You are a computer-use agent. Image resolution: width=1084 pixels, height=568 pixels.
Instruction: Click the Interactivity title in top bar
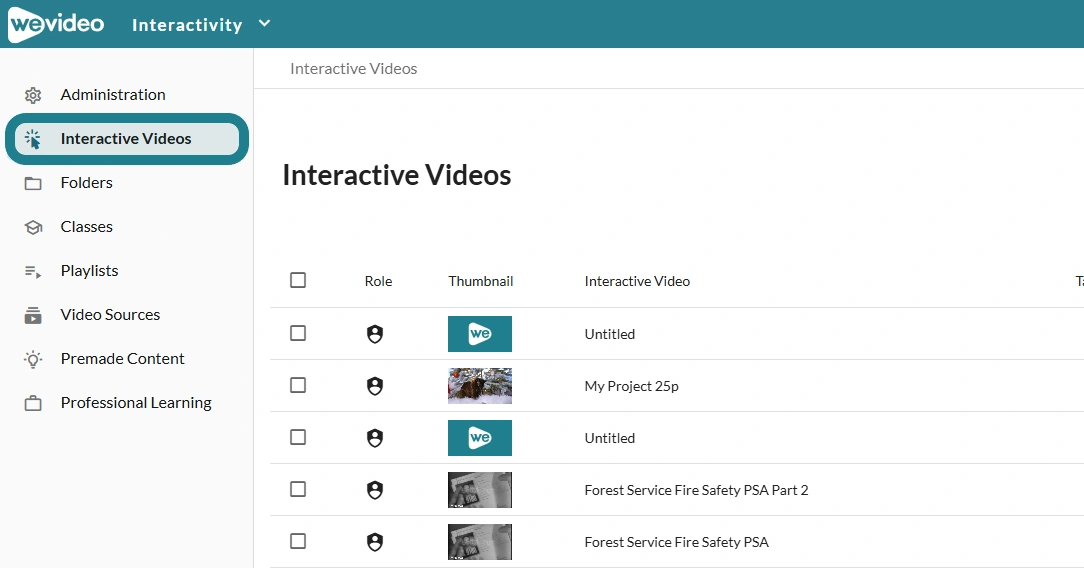pos(187,25)
